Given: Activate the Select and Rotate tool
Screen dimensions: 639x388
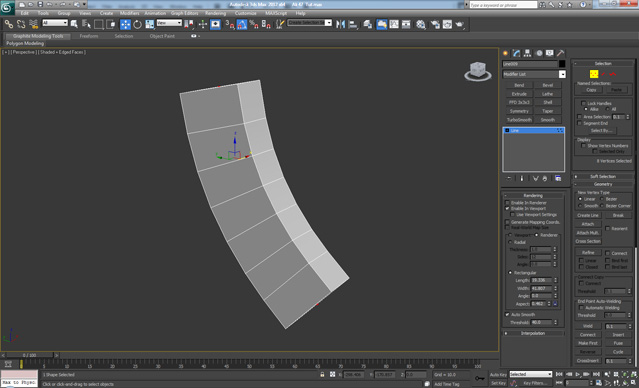Looking at the screenshot, I should 138,24.
